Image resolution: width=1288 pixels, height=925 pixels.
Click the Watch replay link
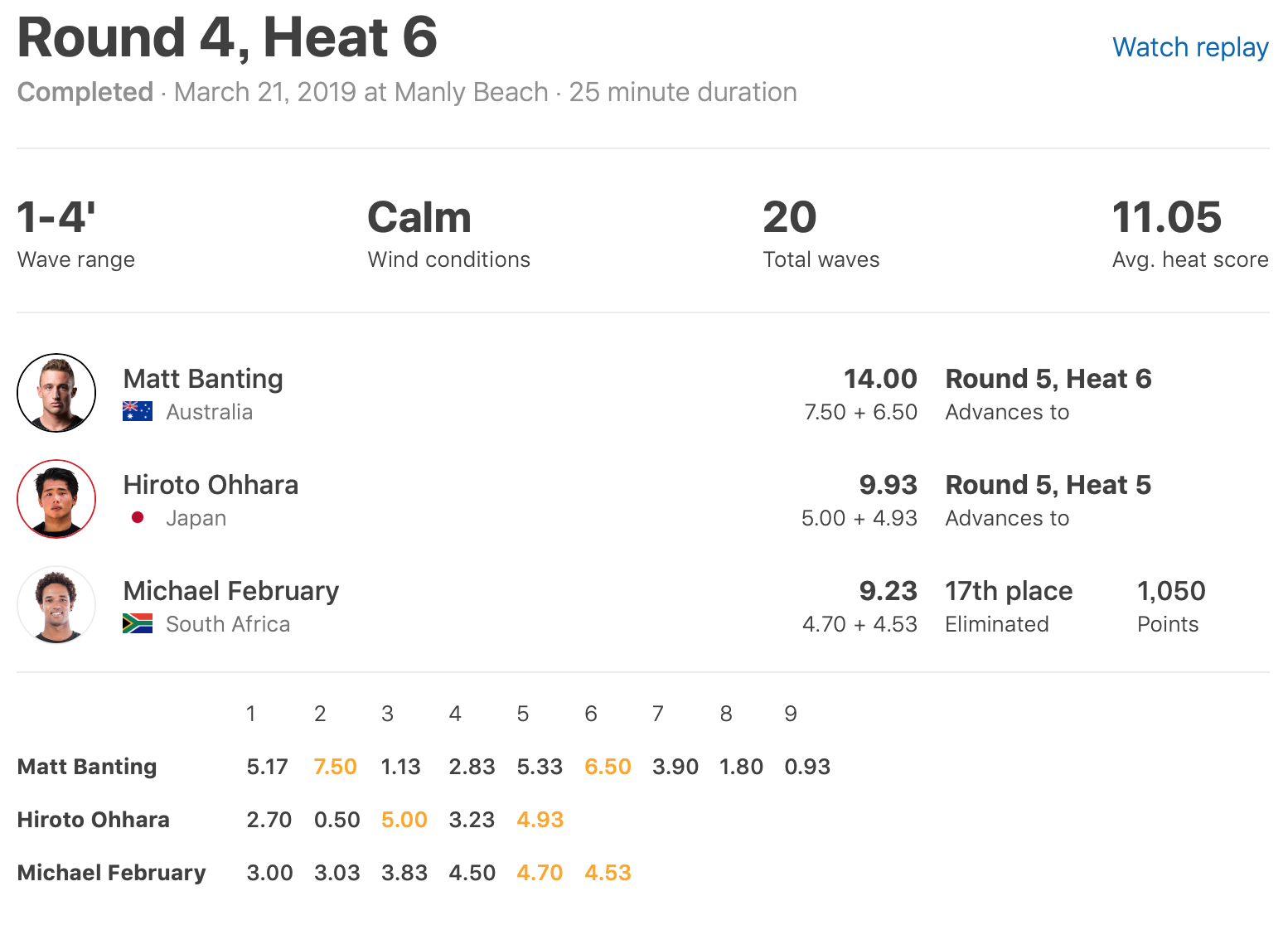coord(1189,47)
